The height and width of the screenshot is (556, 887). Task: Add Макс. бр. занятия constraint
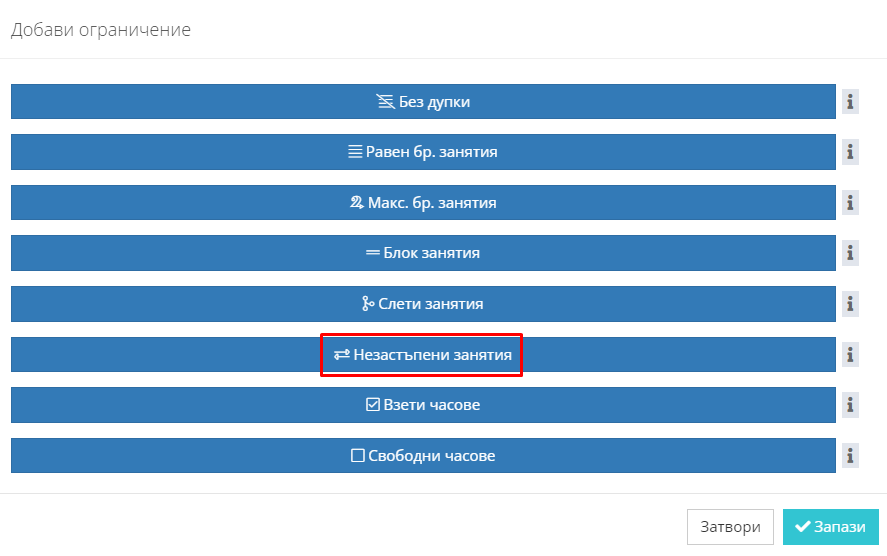pos(423,202)
